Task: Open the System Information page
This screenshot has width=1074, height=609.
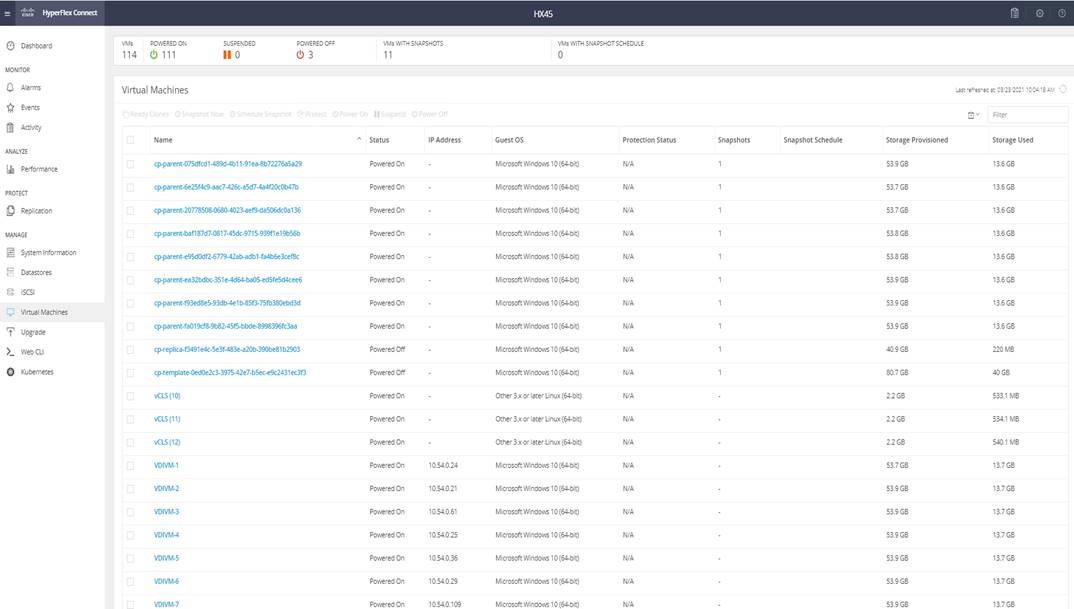Action: click(x=49, y=253)
